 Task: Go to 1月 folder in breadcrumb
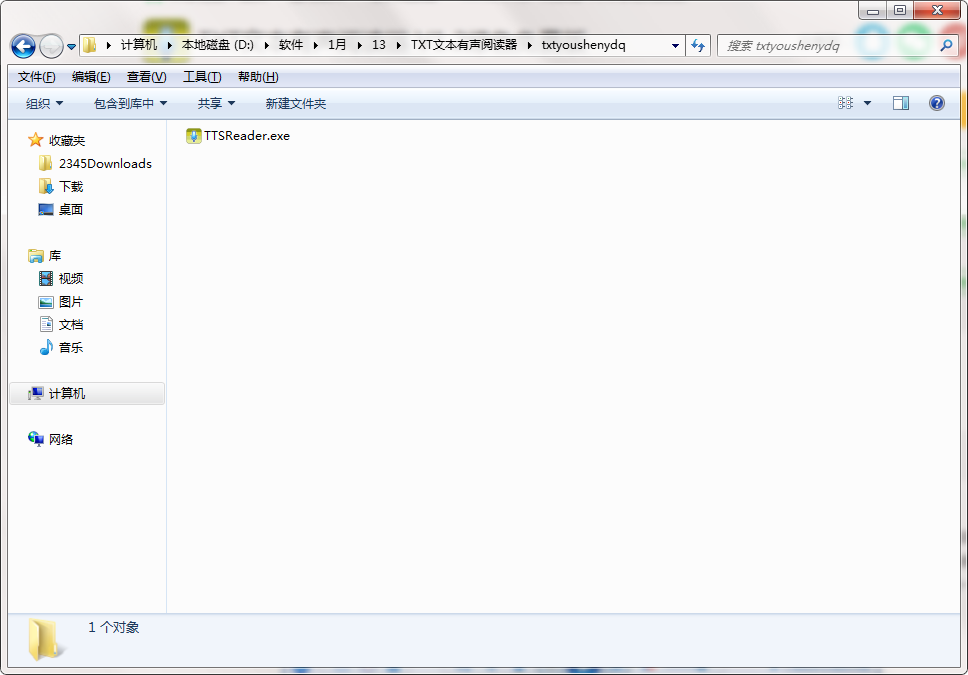pyautogui.click(x=337, y=45)
